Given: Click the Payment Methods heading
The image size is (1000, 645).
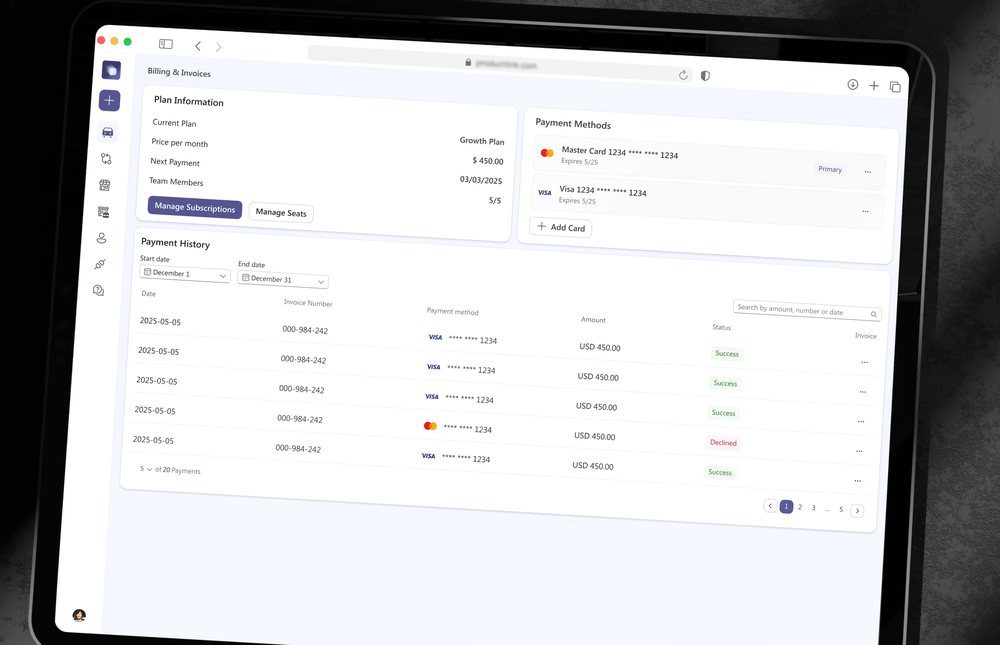Looking at the screenshot, I should tap(573, 124).
